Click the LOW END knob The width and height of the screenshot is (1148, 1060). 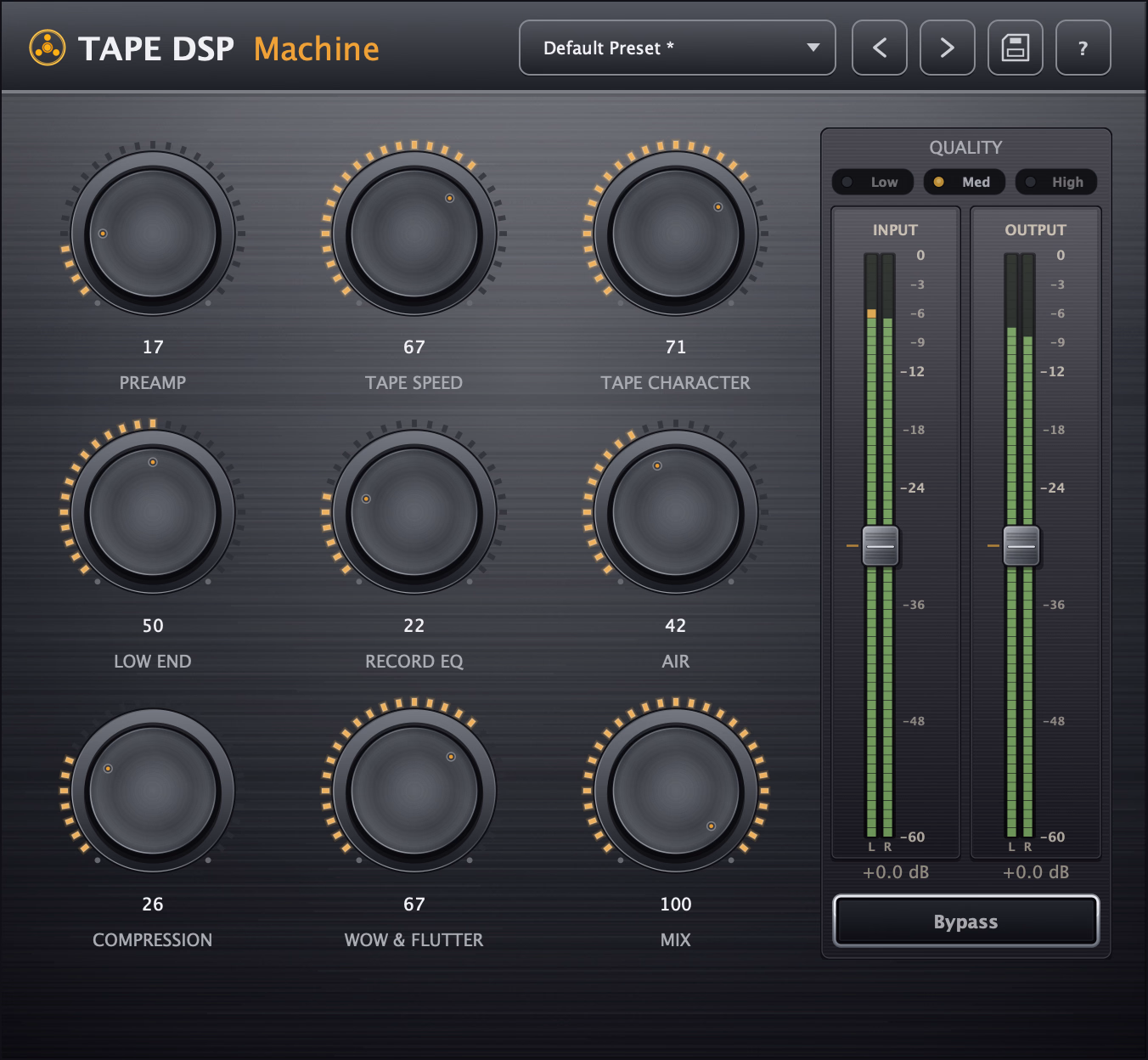(153, 512)
